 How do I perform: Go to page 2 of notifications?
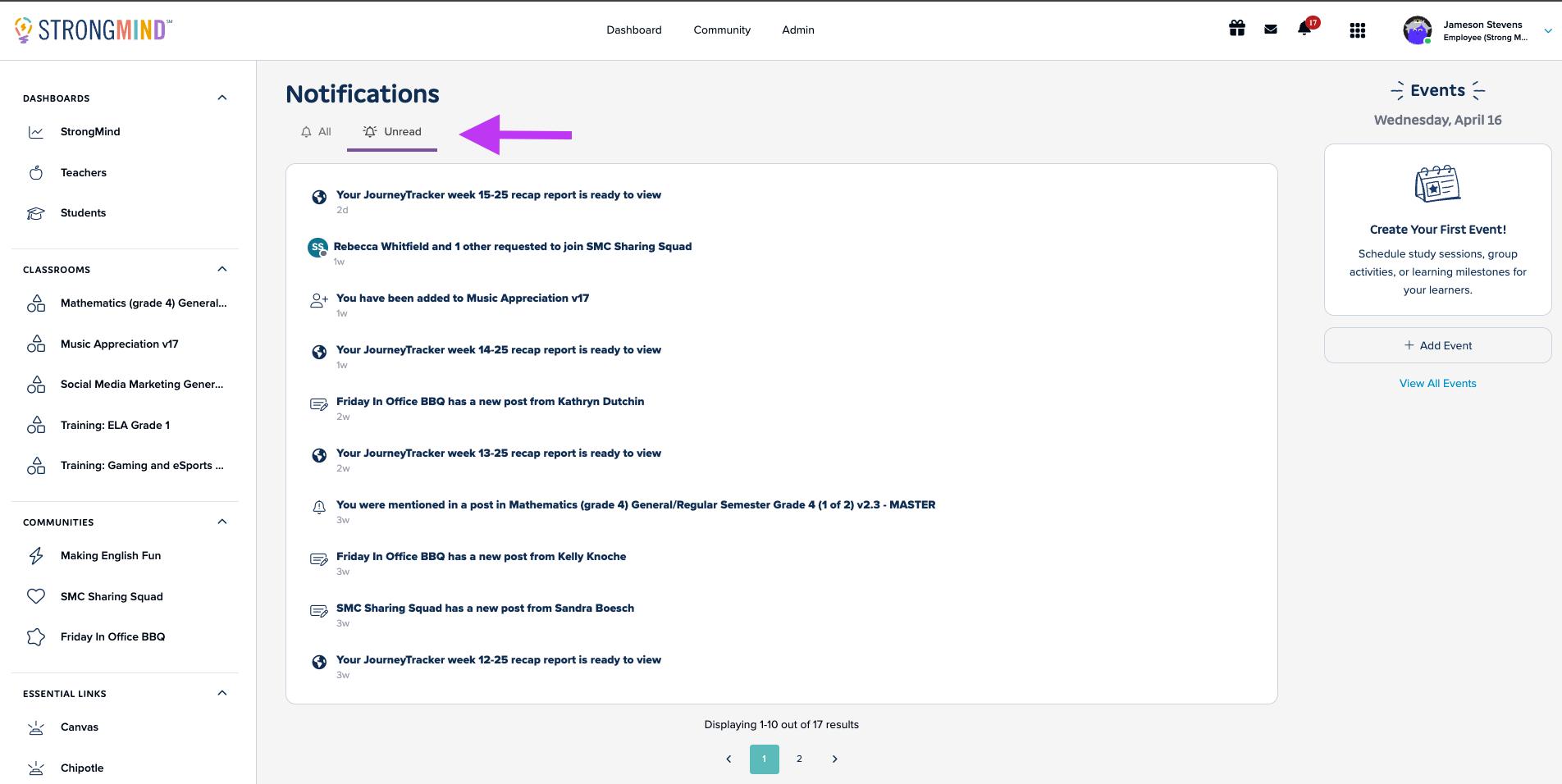(799, 759)
